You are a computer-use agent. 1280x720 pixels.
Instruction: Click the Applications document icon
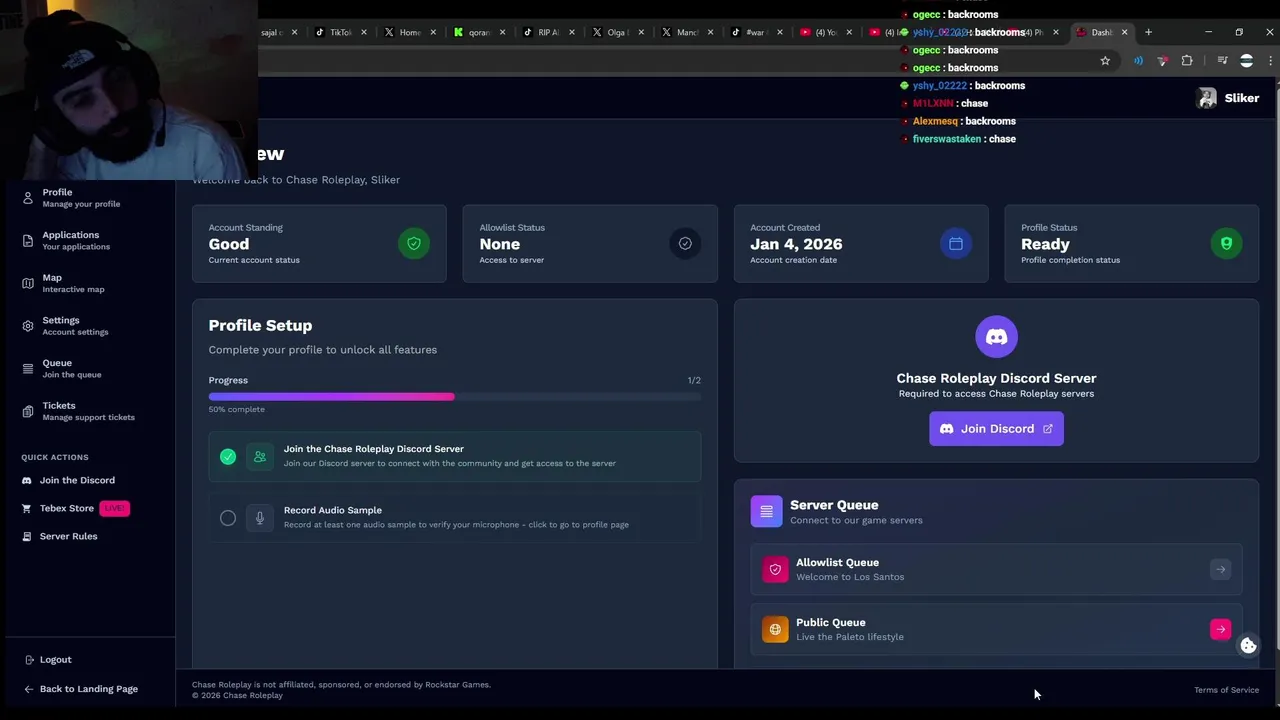click(28, 241)
